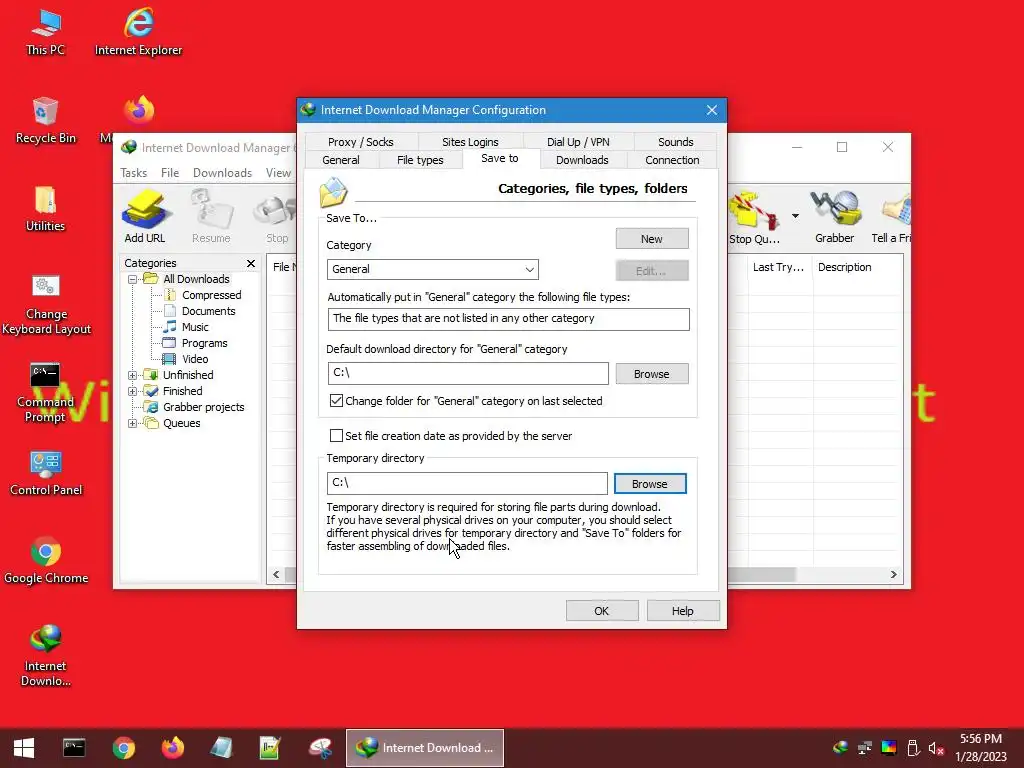Click the muted volume tray icon

pos(936,748)
